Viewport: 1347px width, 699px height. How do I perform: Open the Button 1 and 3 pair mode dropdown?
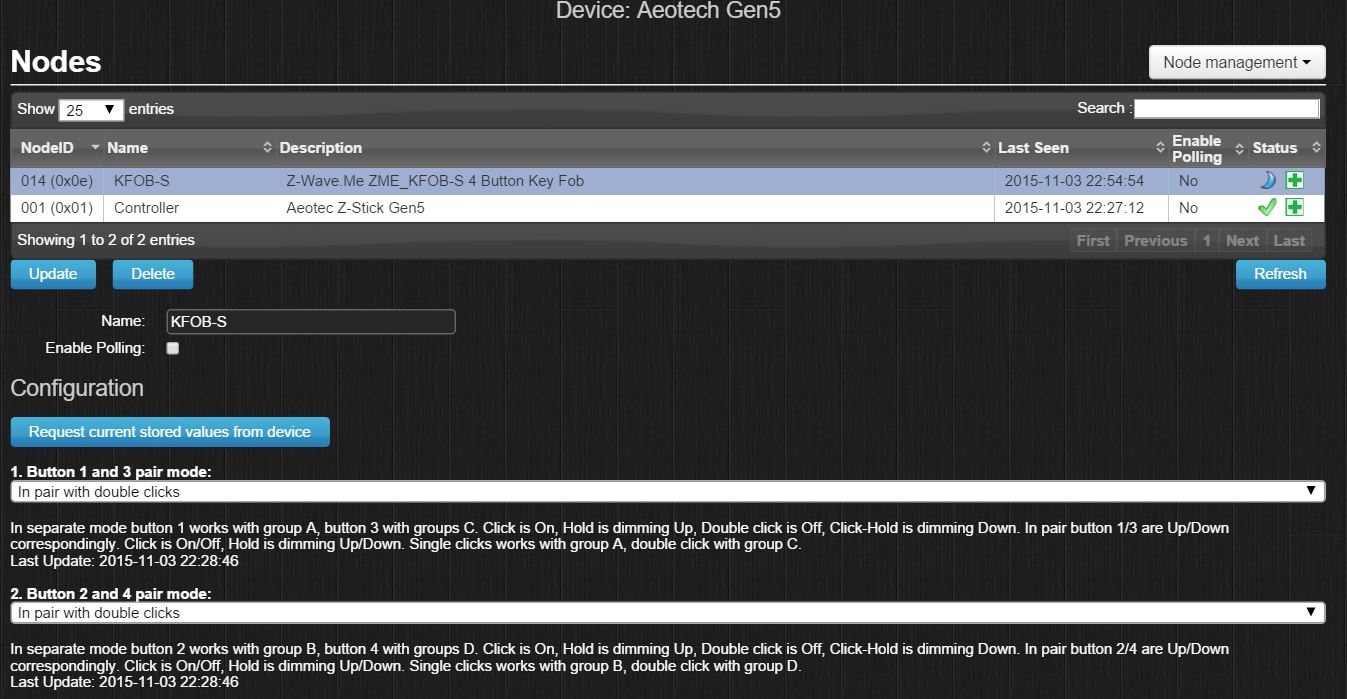668,491
